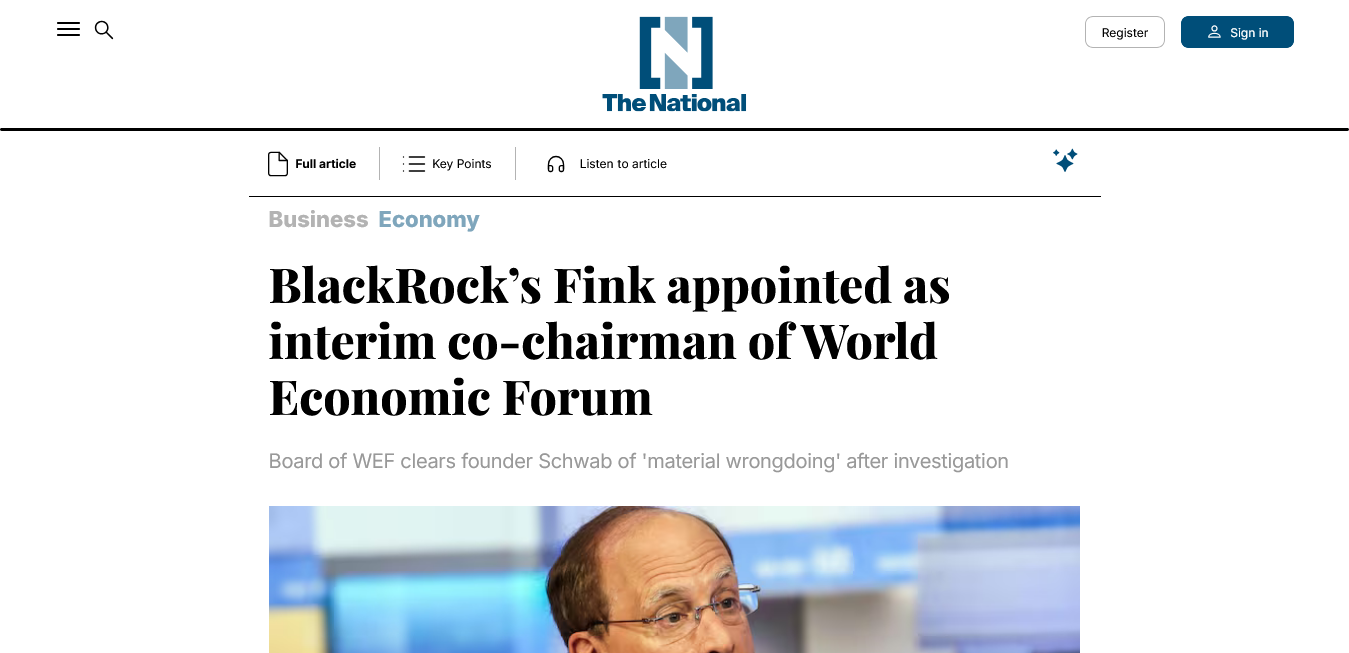Select Listen to article option

(622, 164)
